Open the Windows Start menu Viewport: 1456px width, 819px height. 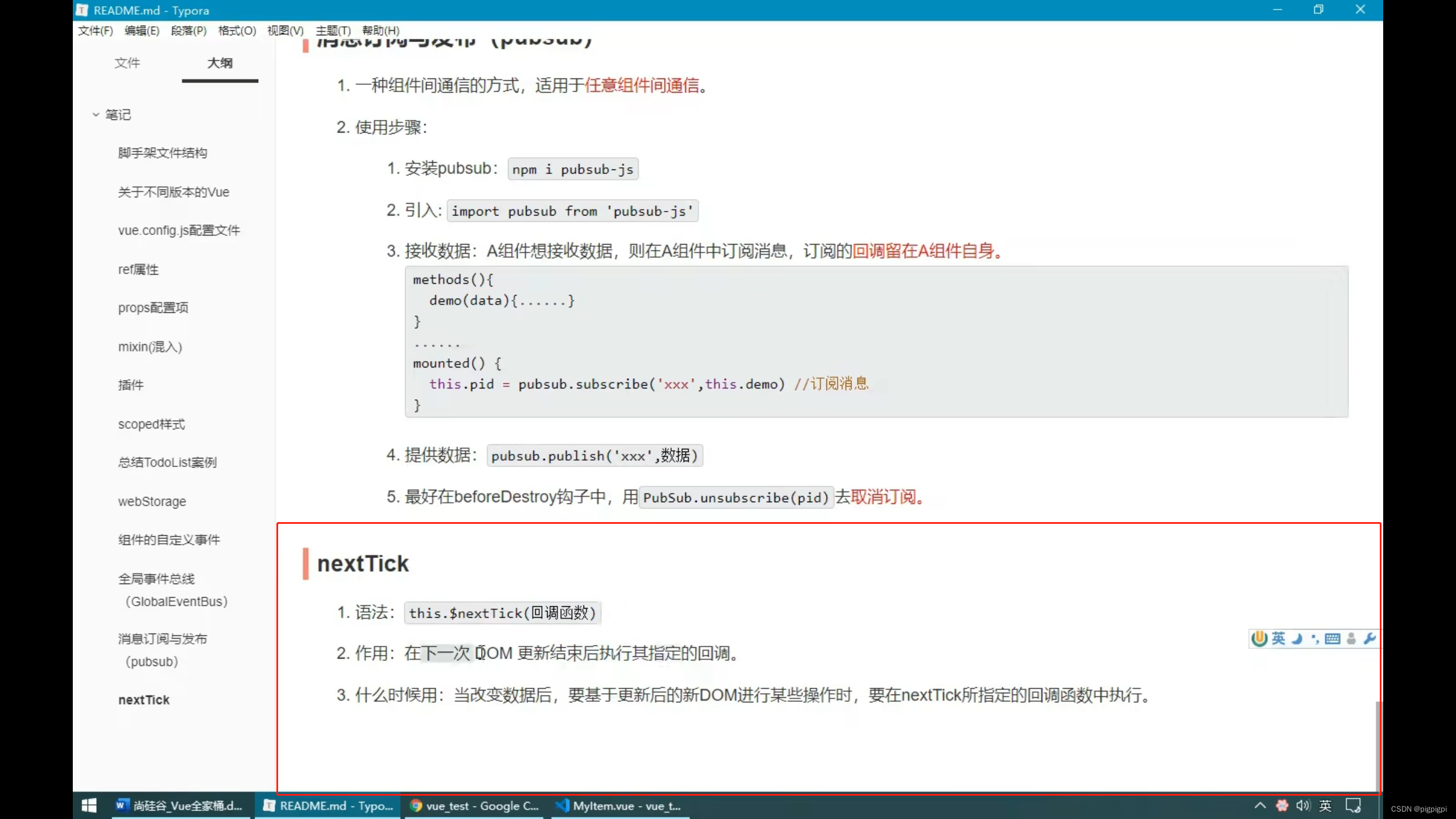(89, 806)
